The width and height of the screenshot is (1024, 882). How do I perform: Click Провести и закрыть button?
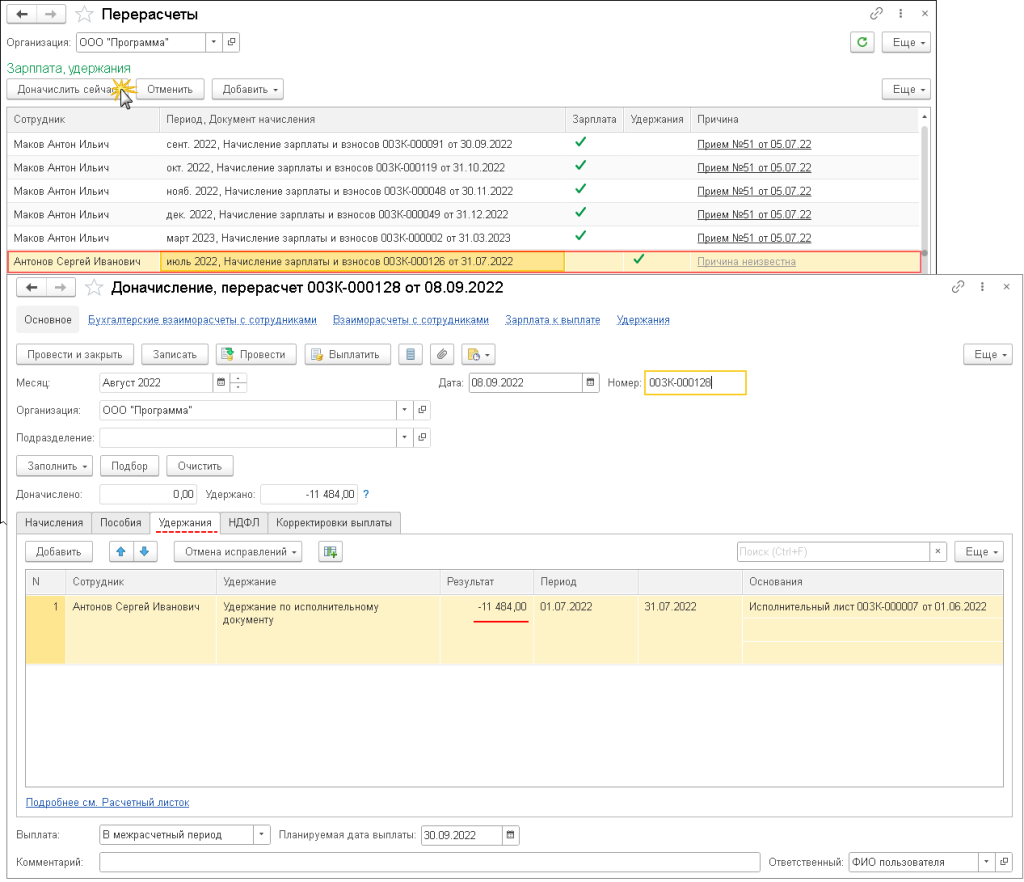point(75,354)
